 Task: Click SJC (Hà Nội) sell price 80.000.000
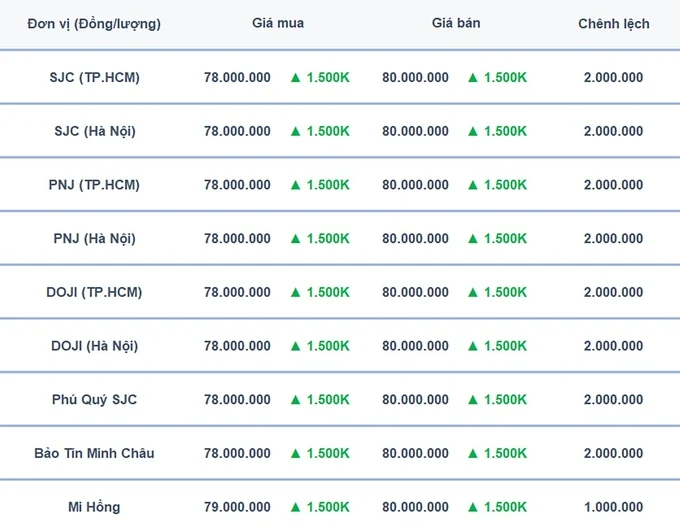pyautogui.click(x=415, y=131)
